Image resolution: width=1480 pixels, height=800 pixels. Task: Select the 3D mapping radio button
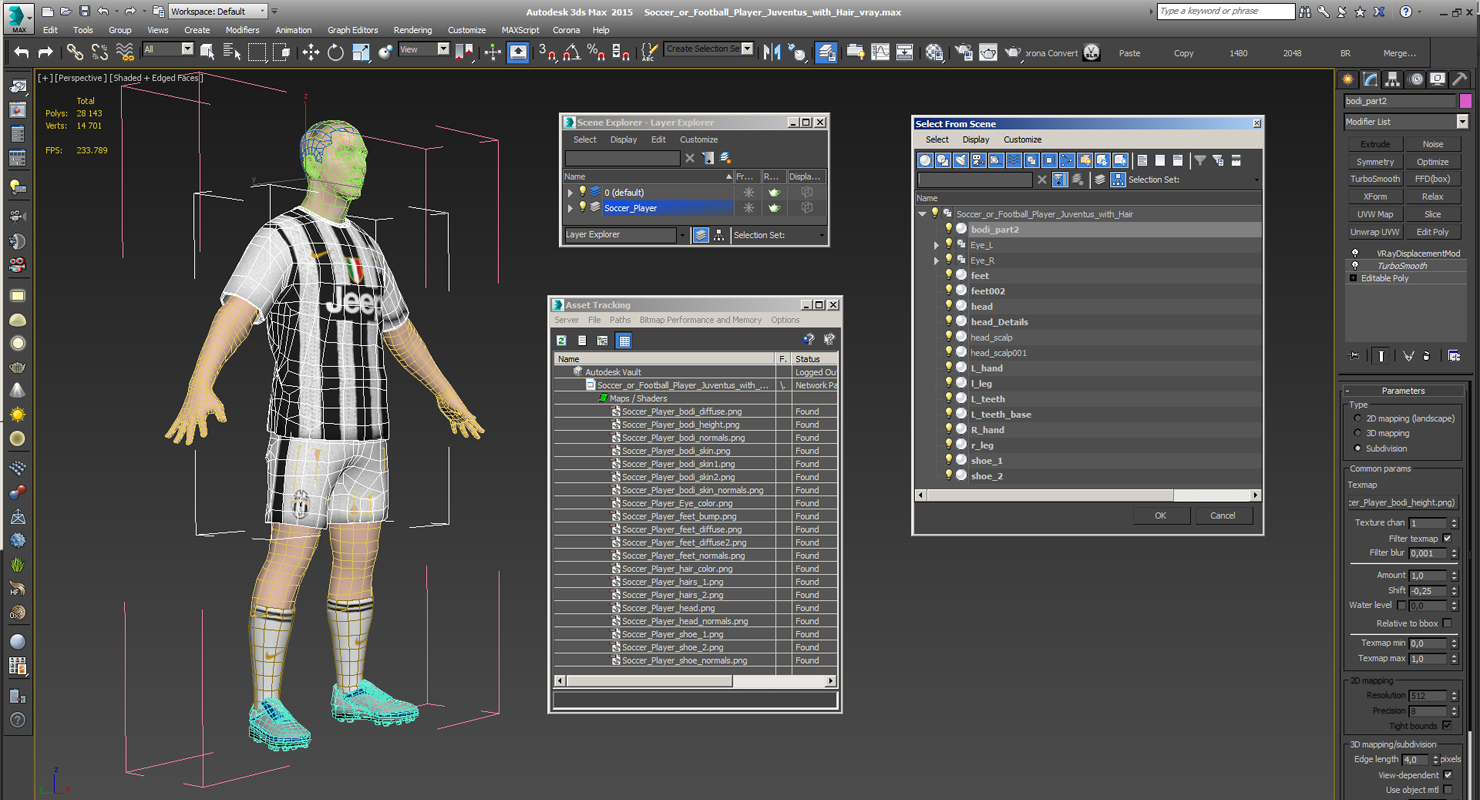pos(1357,434)
